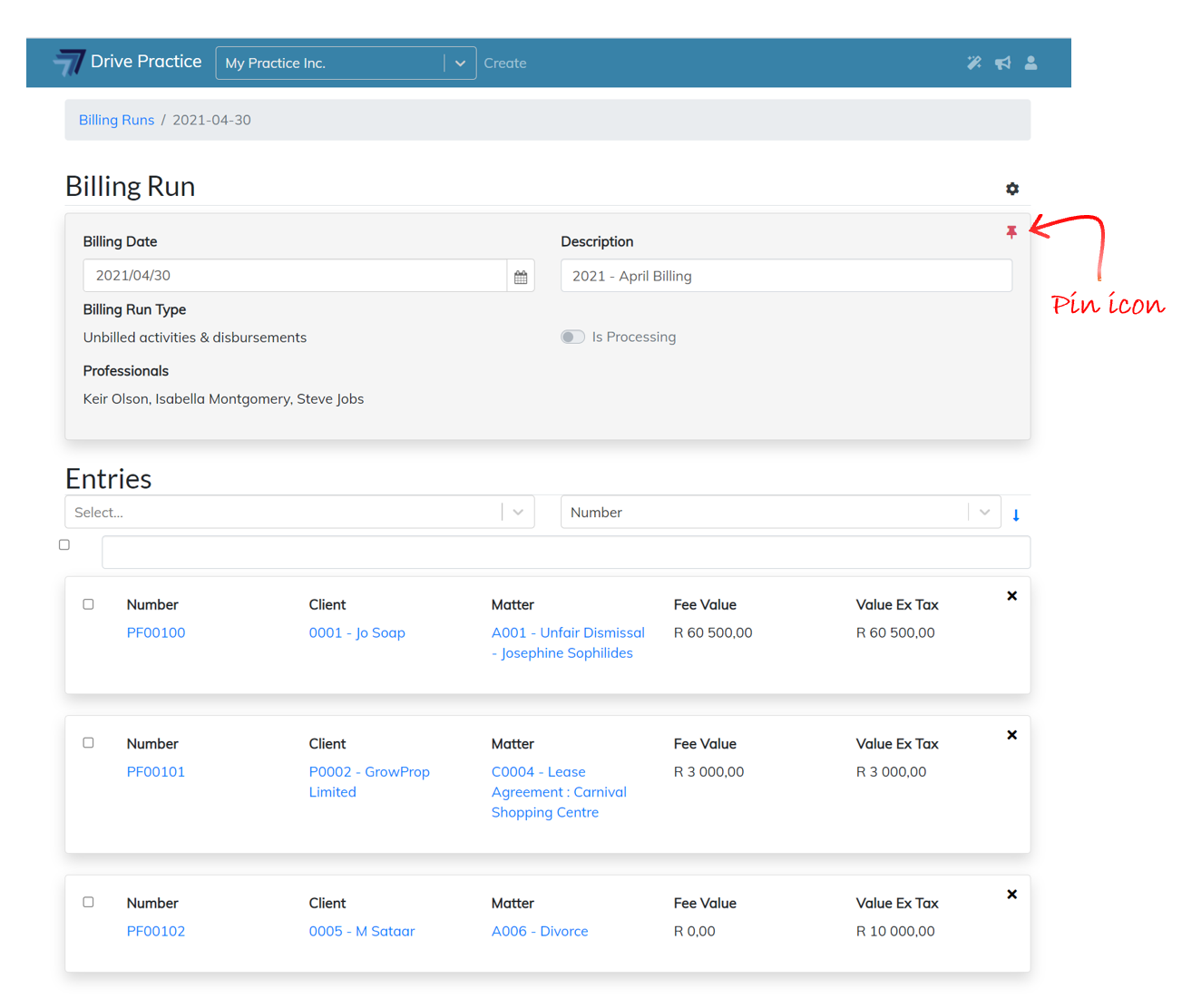Click the Billing Run heading
The image size is (1182, 1008).
(131, 186)
